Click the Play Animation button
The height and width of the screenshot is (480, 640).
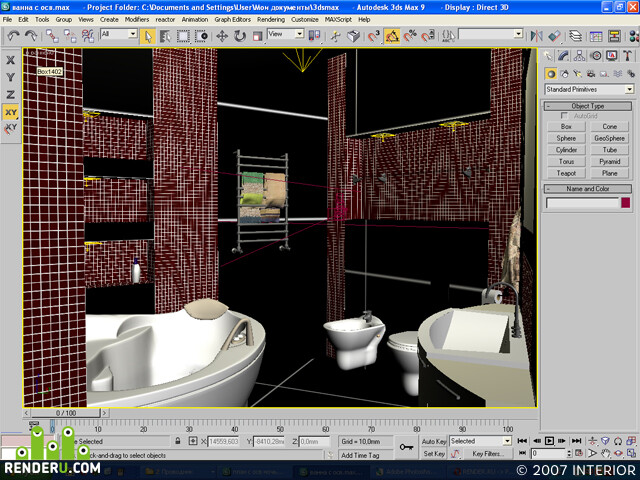pos(549,441)
